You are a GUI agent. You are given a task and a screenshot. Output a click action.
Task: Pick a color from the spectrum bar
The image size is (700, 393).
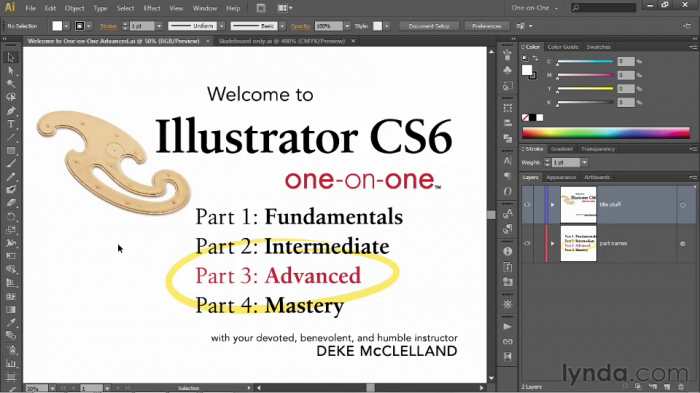coord(606,133)
